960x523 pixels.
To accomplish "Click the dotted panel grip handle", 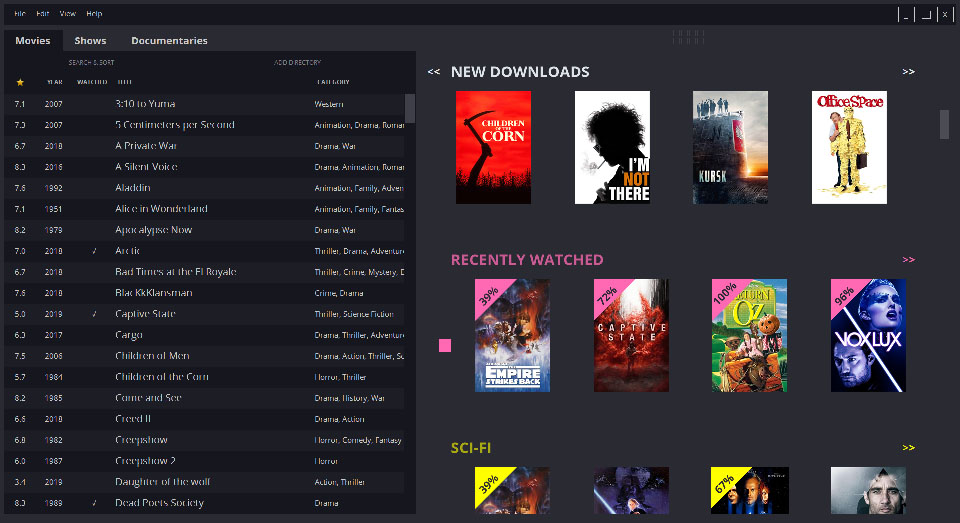I will point(688,37).
